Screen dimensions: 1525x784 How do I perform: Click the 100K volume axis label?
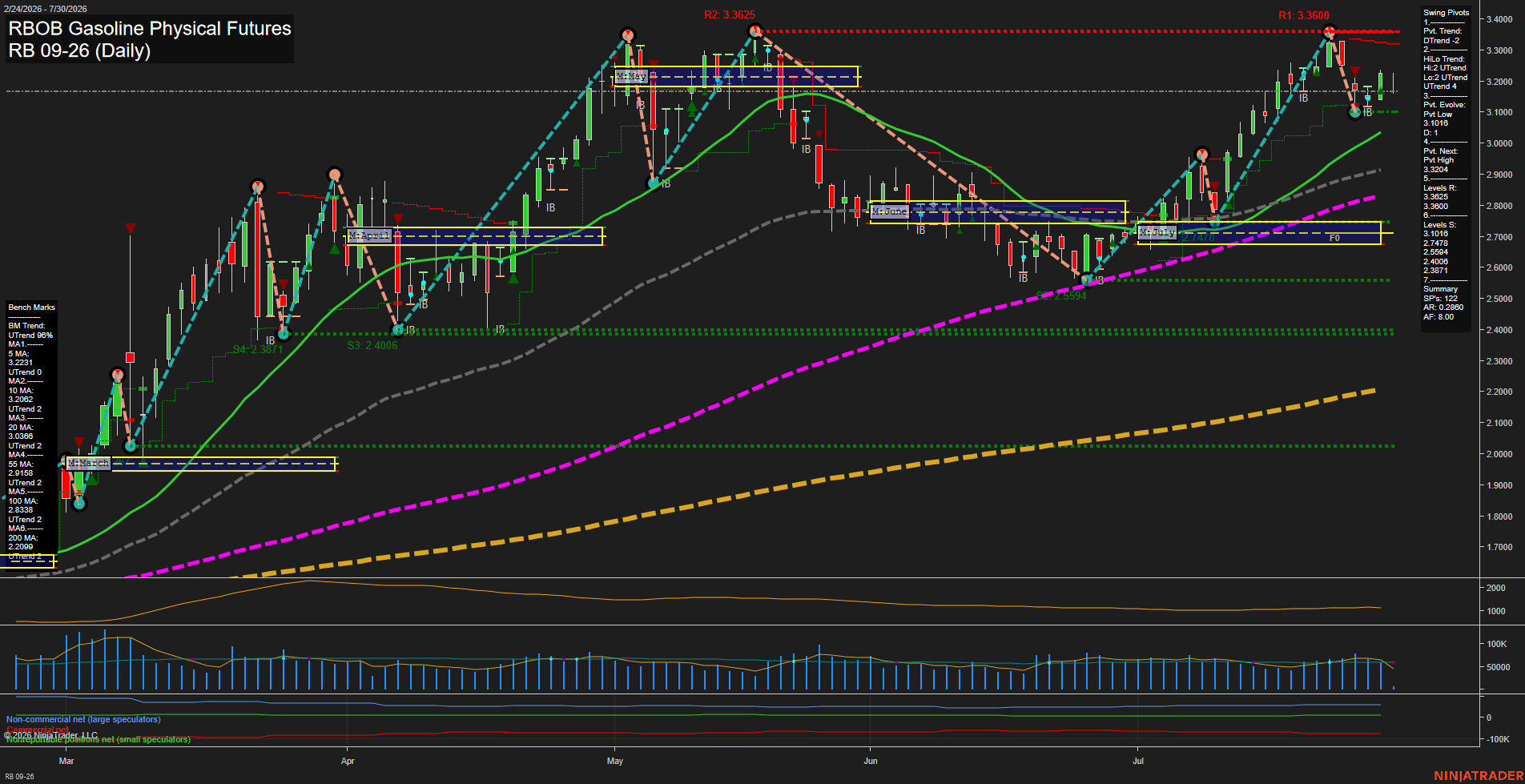1497,644
